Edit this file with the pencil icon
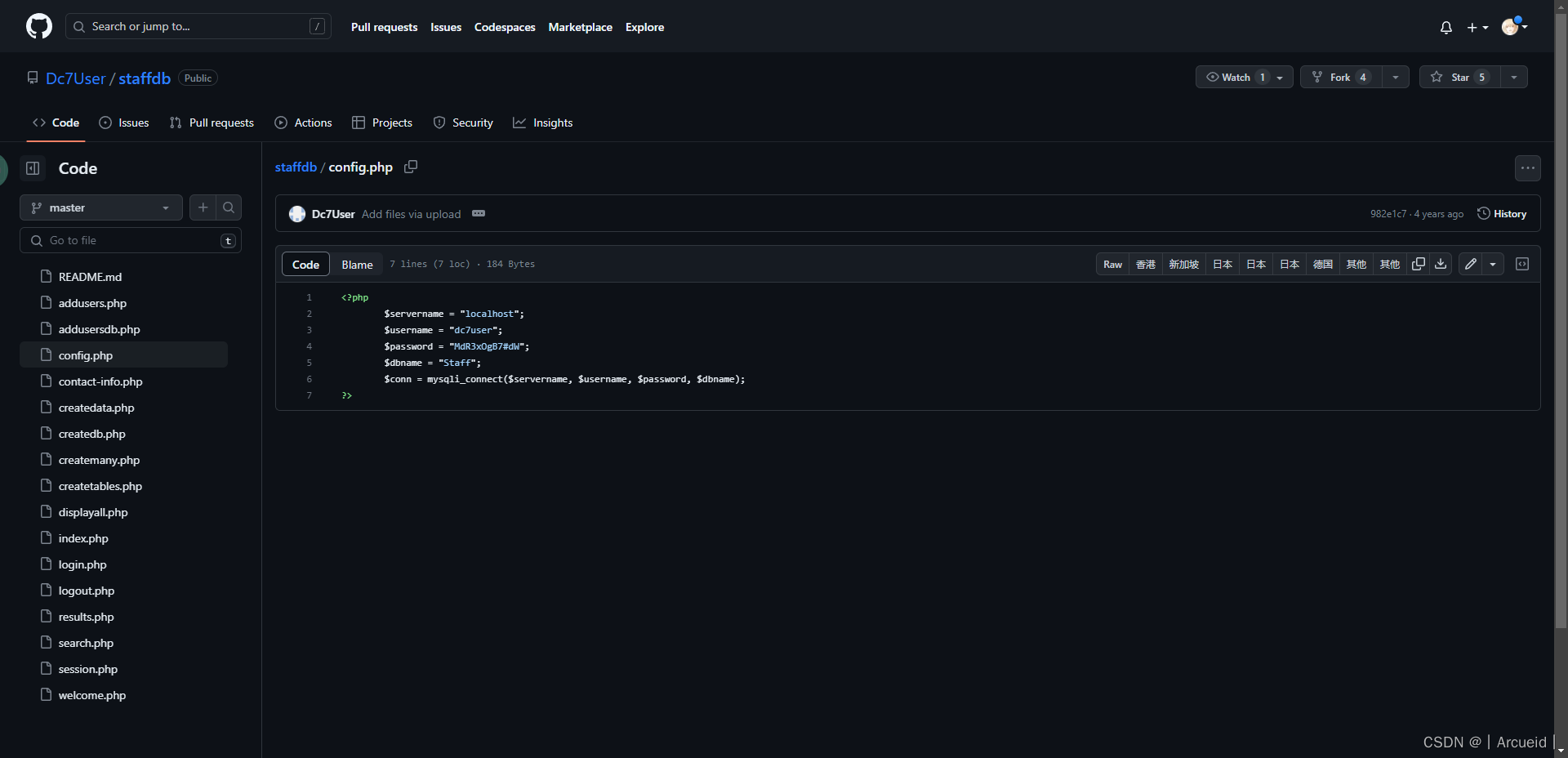Viewport: 1568px width, 758px height. [1471, 264]
